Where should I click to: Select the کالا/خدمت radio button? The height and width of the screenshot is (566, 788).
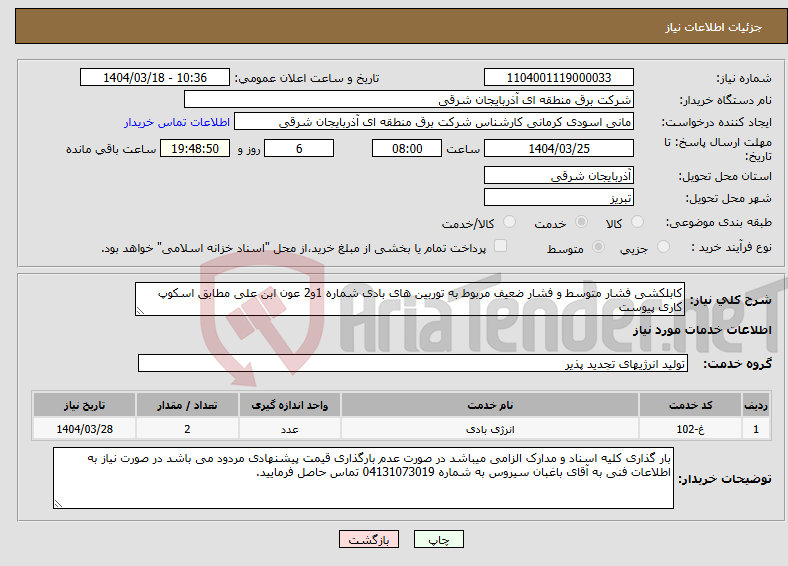[509, 222]
